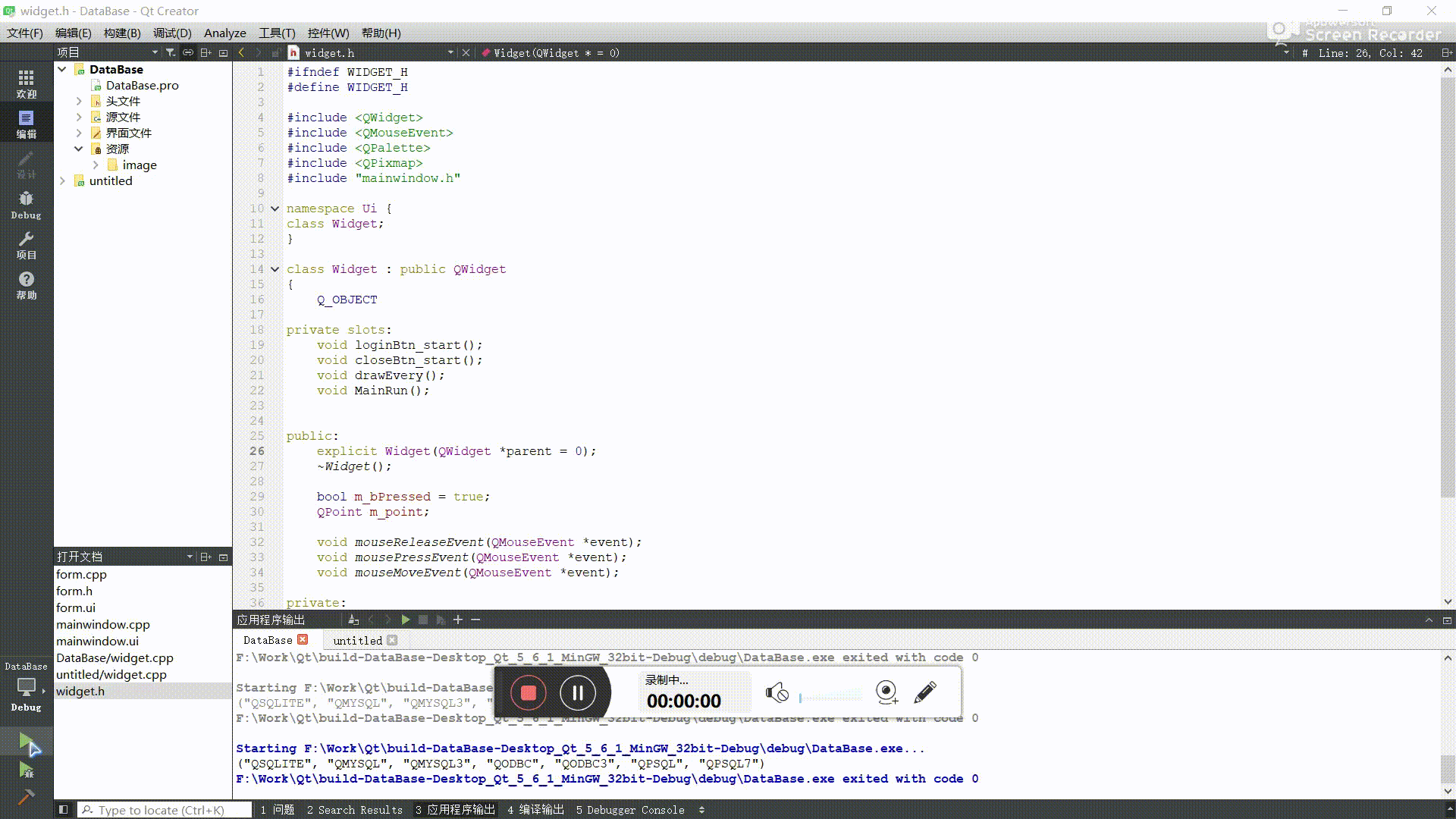Screen dimensions: 1456x819
Task: Expand the image resource folder
Action: [96, 165]
